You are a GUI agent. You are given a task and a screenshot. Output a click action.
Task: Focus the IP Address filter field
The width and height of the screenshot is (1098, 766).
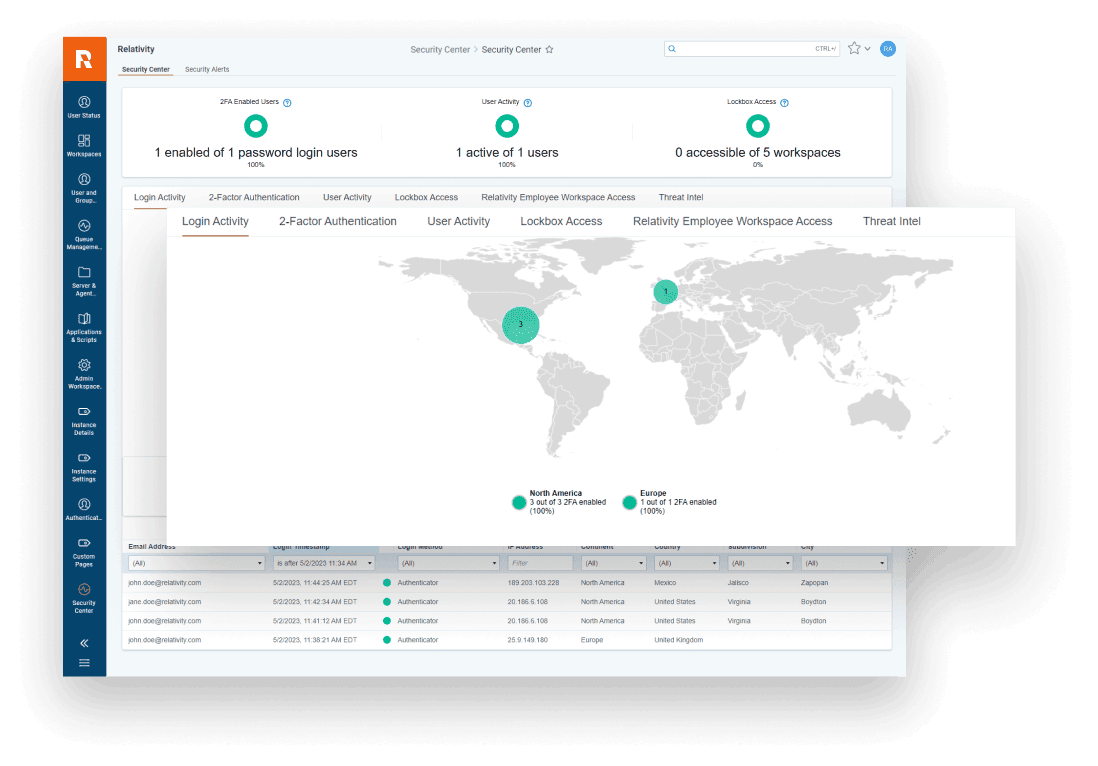click(x=540, y=563)
